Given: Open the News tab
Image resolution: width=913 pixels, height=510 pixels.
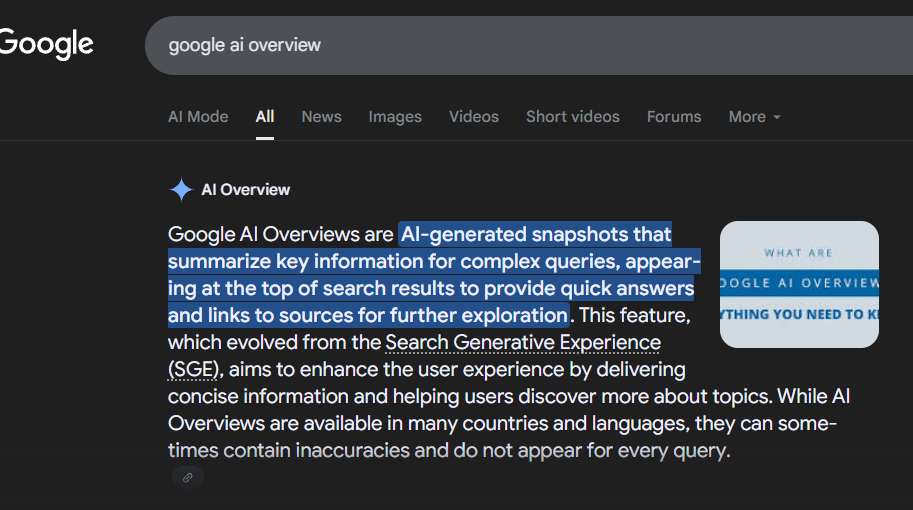Looking at the screenshot, I should (x=321, y=117).
